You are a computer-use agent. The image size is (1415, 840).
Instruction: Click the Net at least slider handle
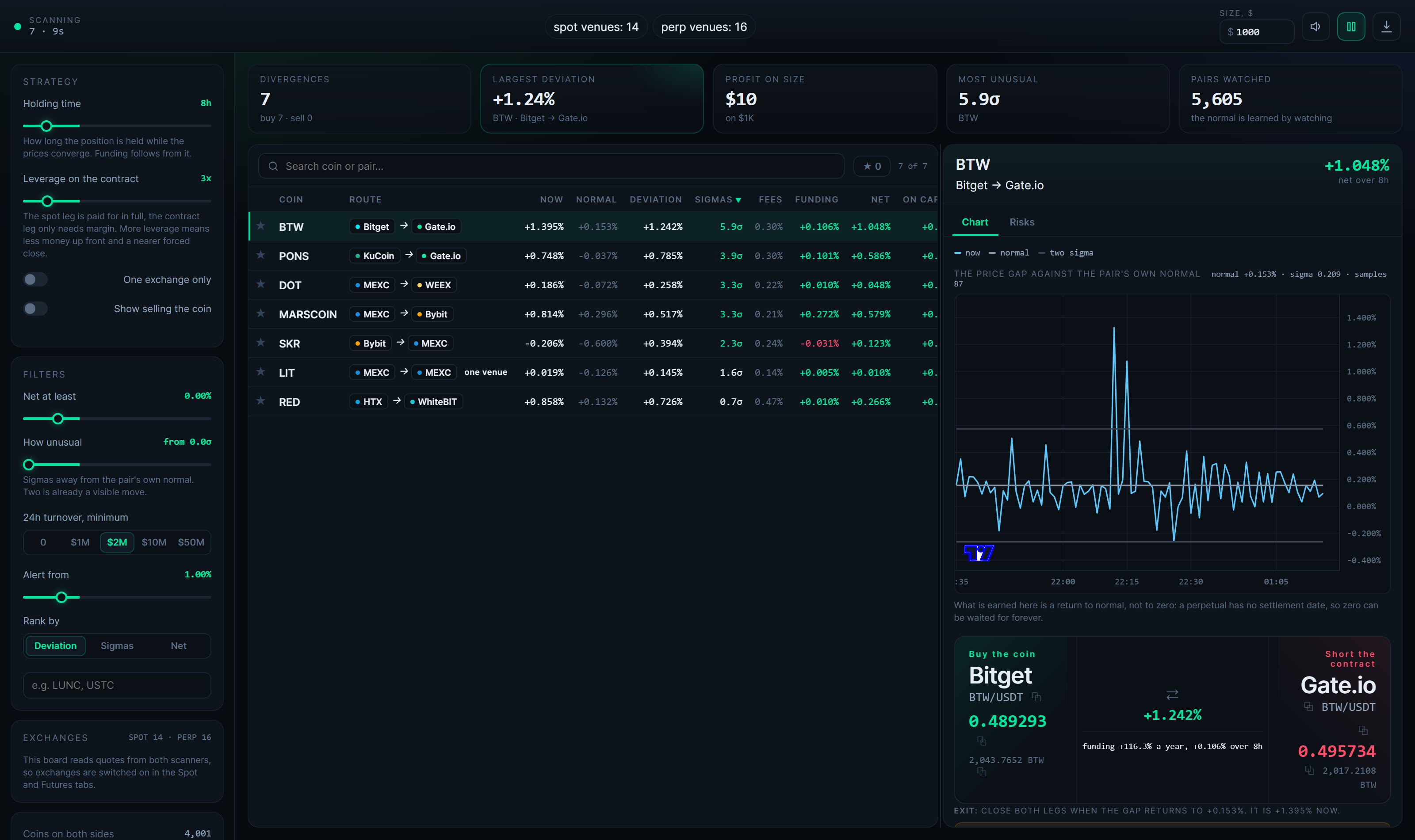pyautogui.click(x=58, y=419)
